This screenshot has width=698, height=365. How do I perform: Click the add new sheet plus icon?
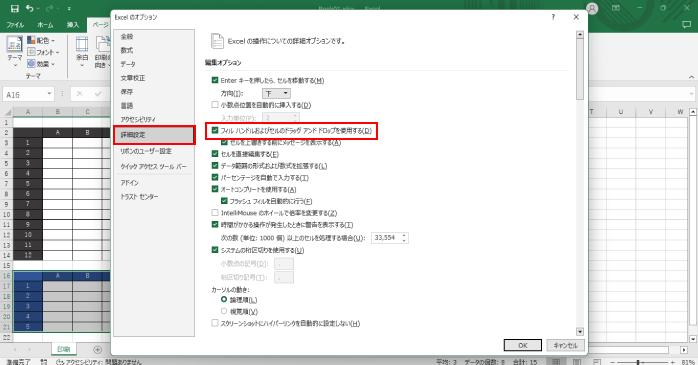[x=97, y=349]
